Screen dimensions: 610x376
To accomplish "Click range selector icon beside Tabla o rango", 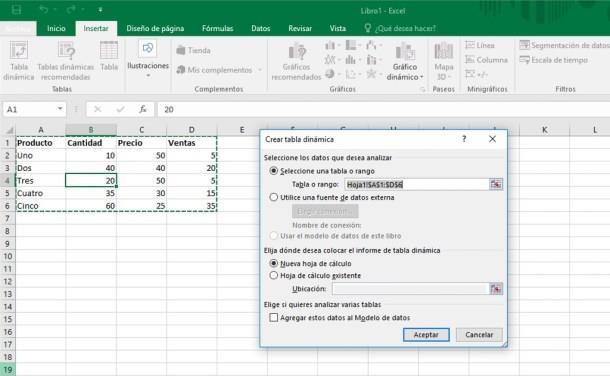I will coord(496,184).
